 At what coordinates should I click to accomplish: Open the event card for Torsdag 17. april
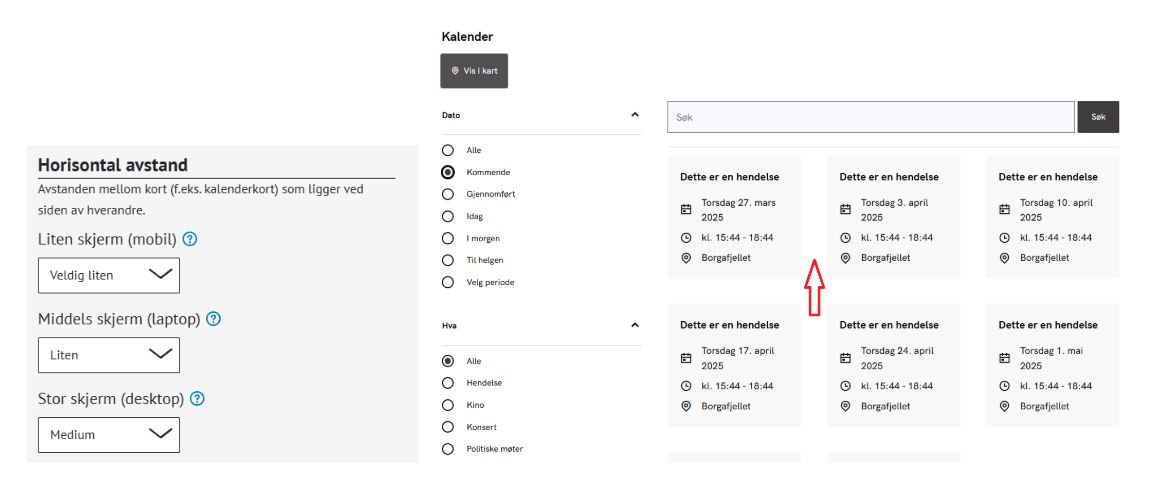[x=734, y=365]
